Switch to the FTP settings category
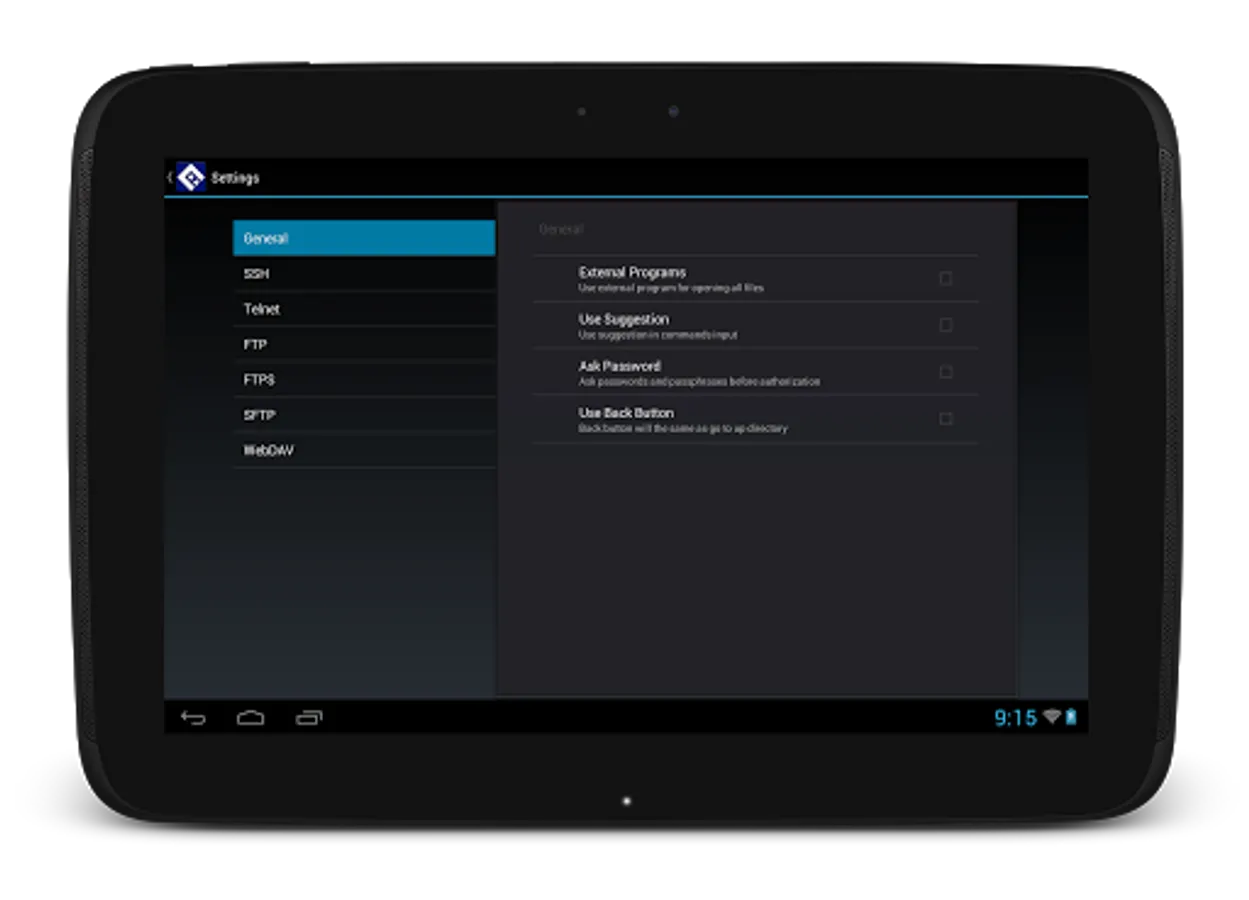The height and width of the screenshot is (900, 1249). tap(364, 344)
